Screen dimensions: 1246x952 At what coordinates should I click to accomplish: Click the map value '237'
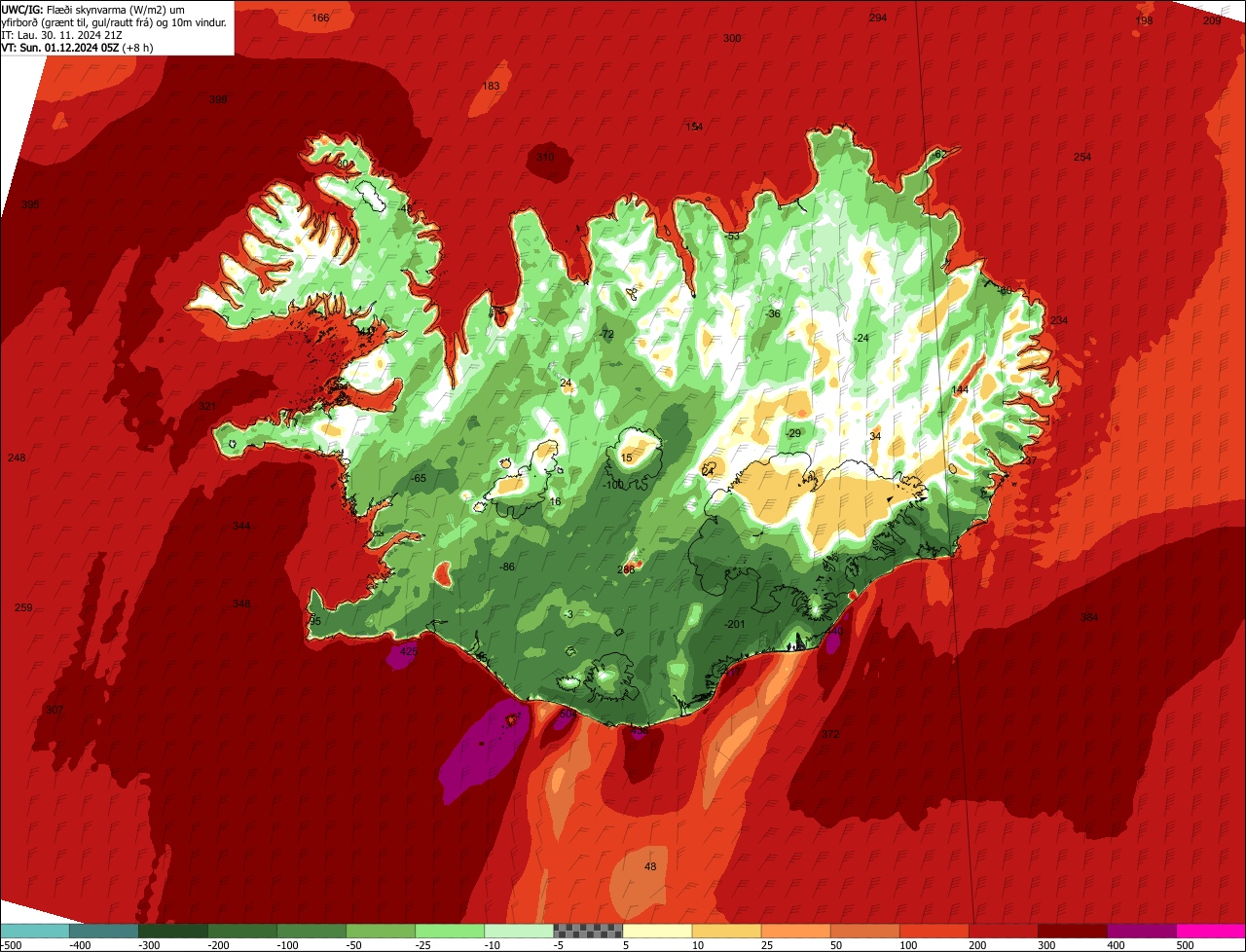[x=1029, y=460]
